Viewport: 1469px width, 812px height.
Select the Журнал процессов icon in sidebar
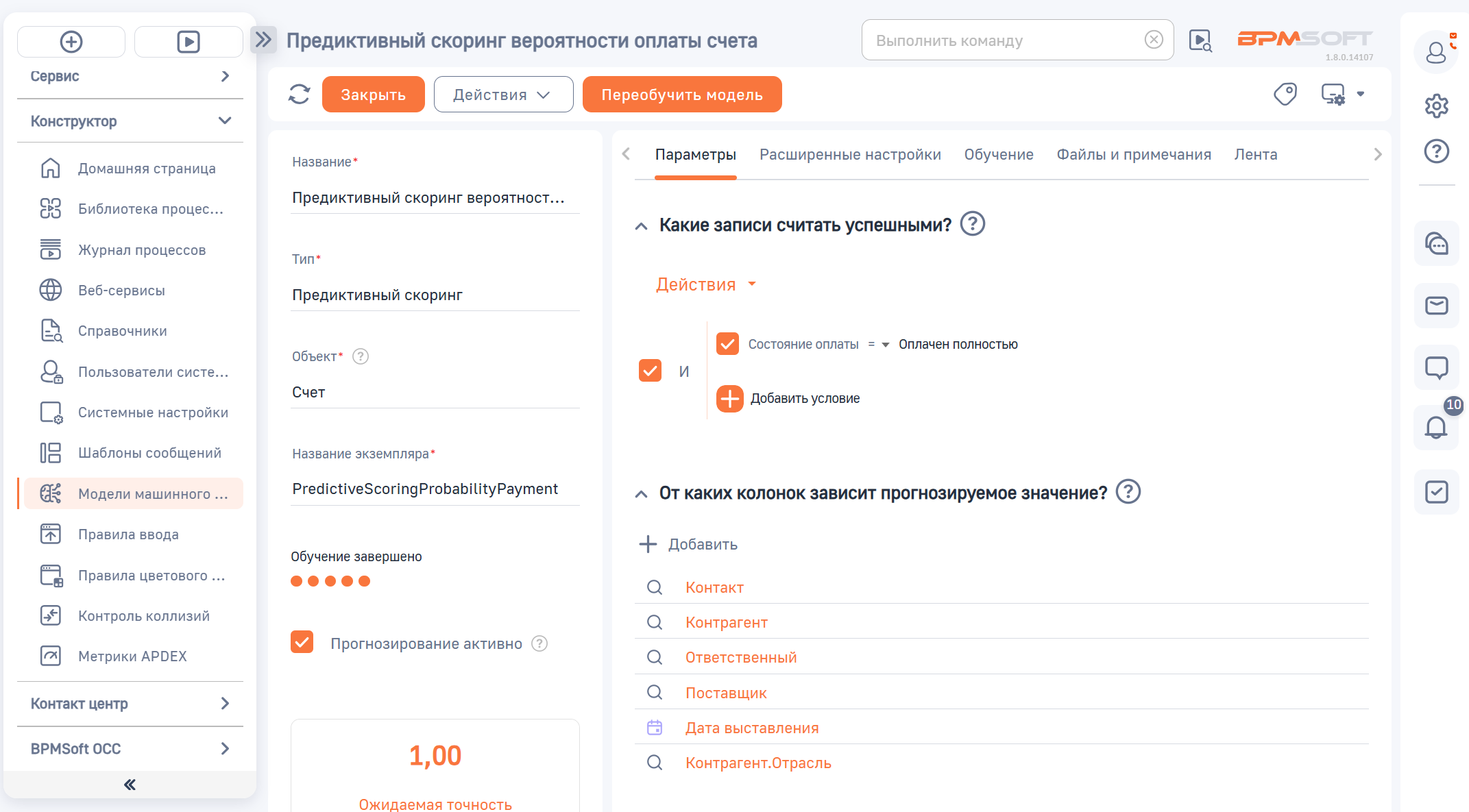(51, 249)
